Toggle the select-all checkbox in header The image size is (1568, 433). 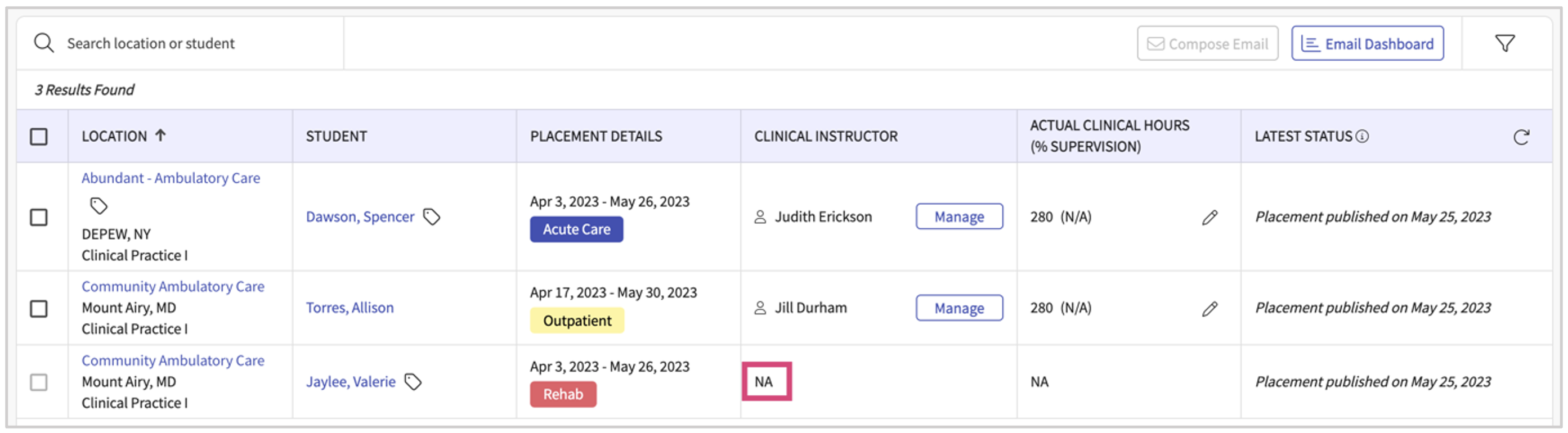coord(39,136)
